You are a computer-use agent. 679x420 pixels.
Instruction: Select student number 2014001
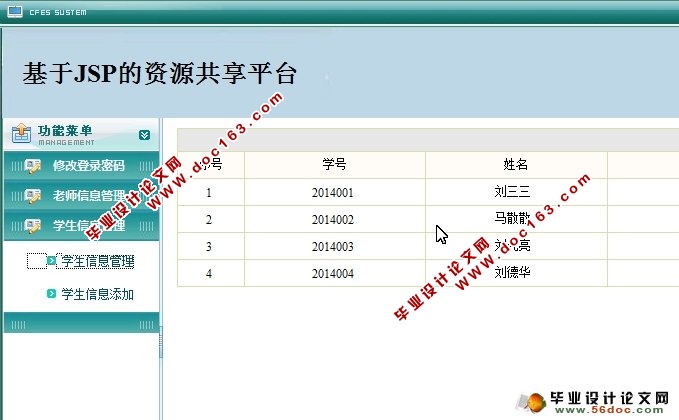[x=333, y=192]
